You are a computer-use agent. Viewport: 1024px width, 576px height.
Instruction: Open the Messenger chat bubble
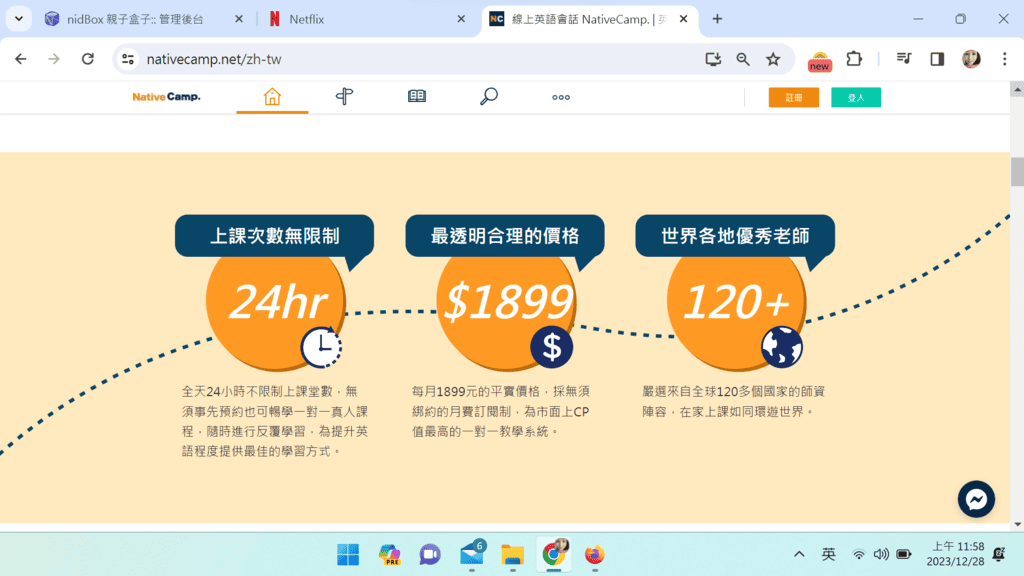[976, 500]
